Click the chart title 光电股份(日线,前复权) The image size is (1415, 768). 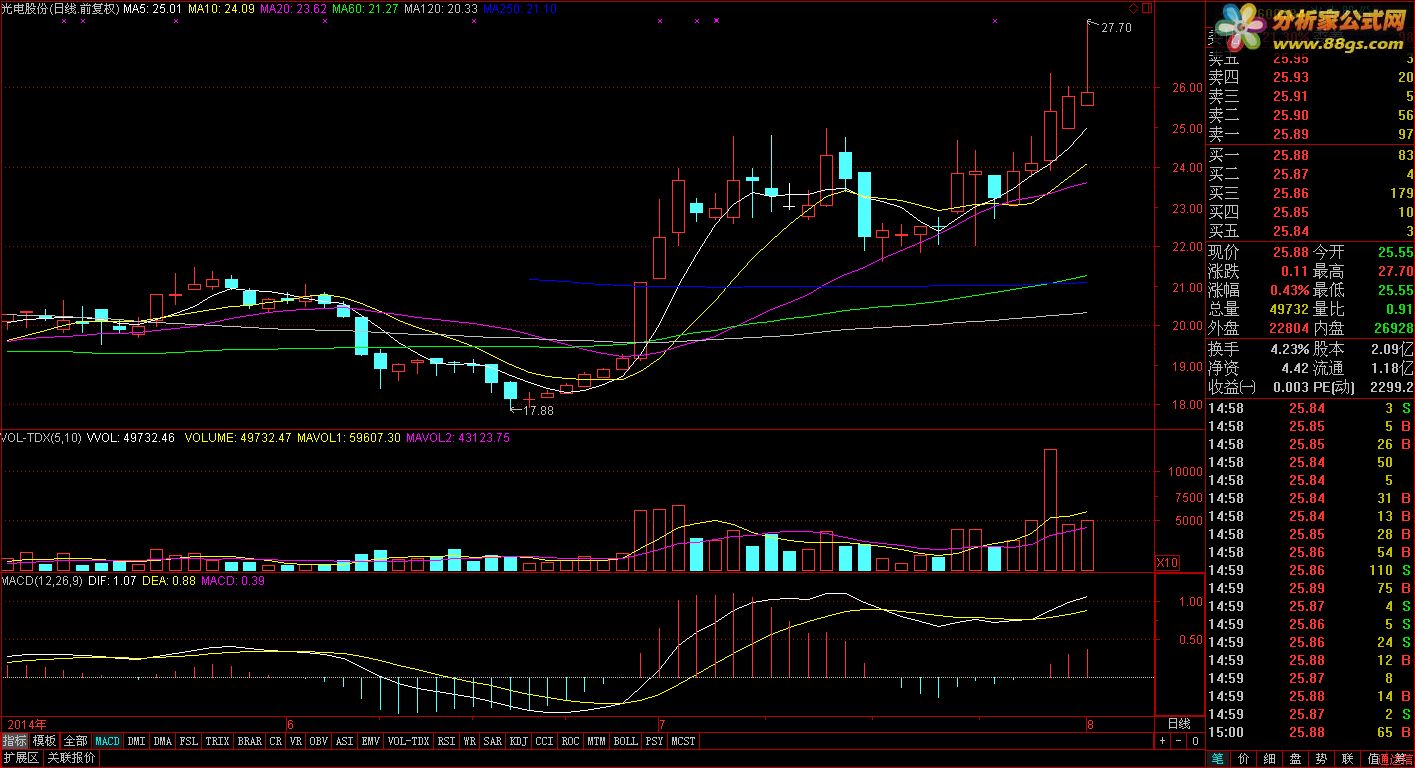[x=60, y=8]
